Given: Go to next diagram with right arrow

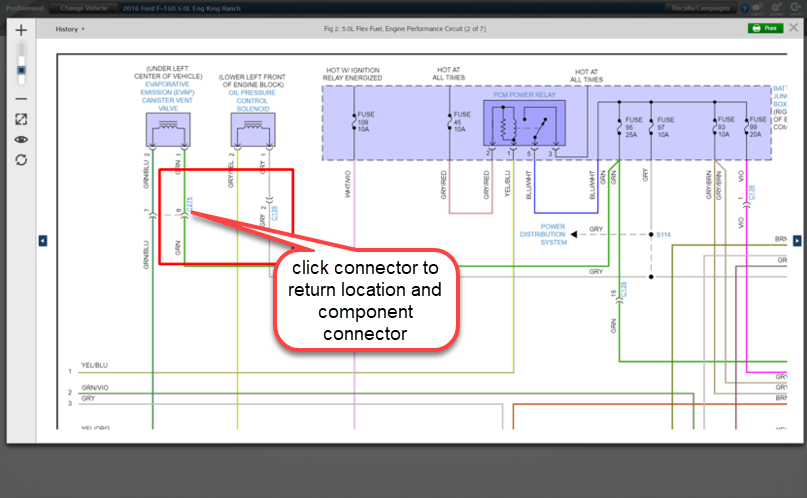Looking at the screenshot, I should [x=796, y=240].
